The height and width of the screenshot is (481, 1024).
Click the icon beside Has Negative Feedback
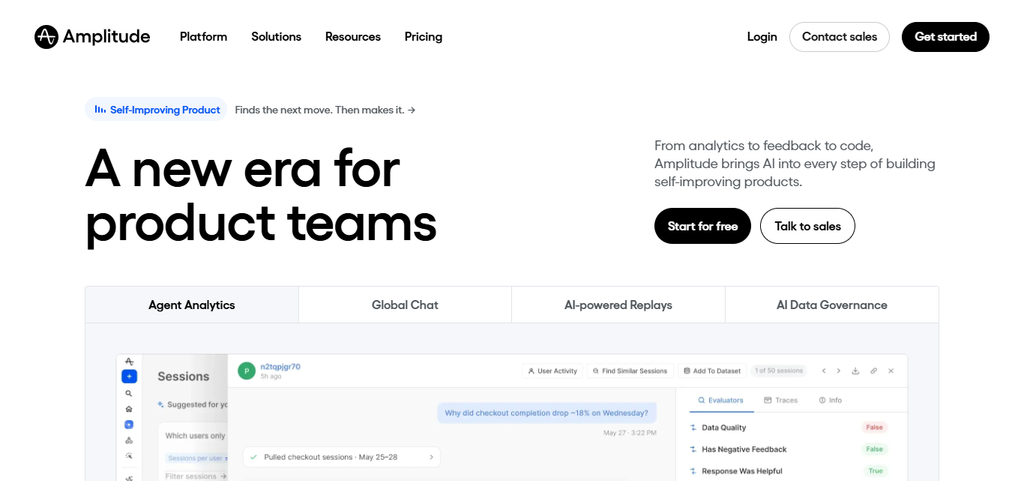click(693, 449)
